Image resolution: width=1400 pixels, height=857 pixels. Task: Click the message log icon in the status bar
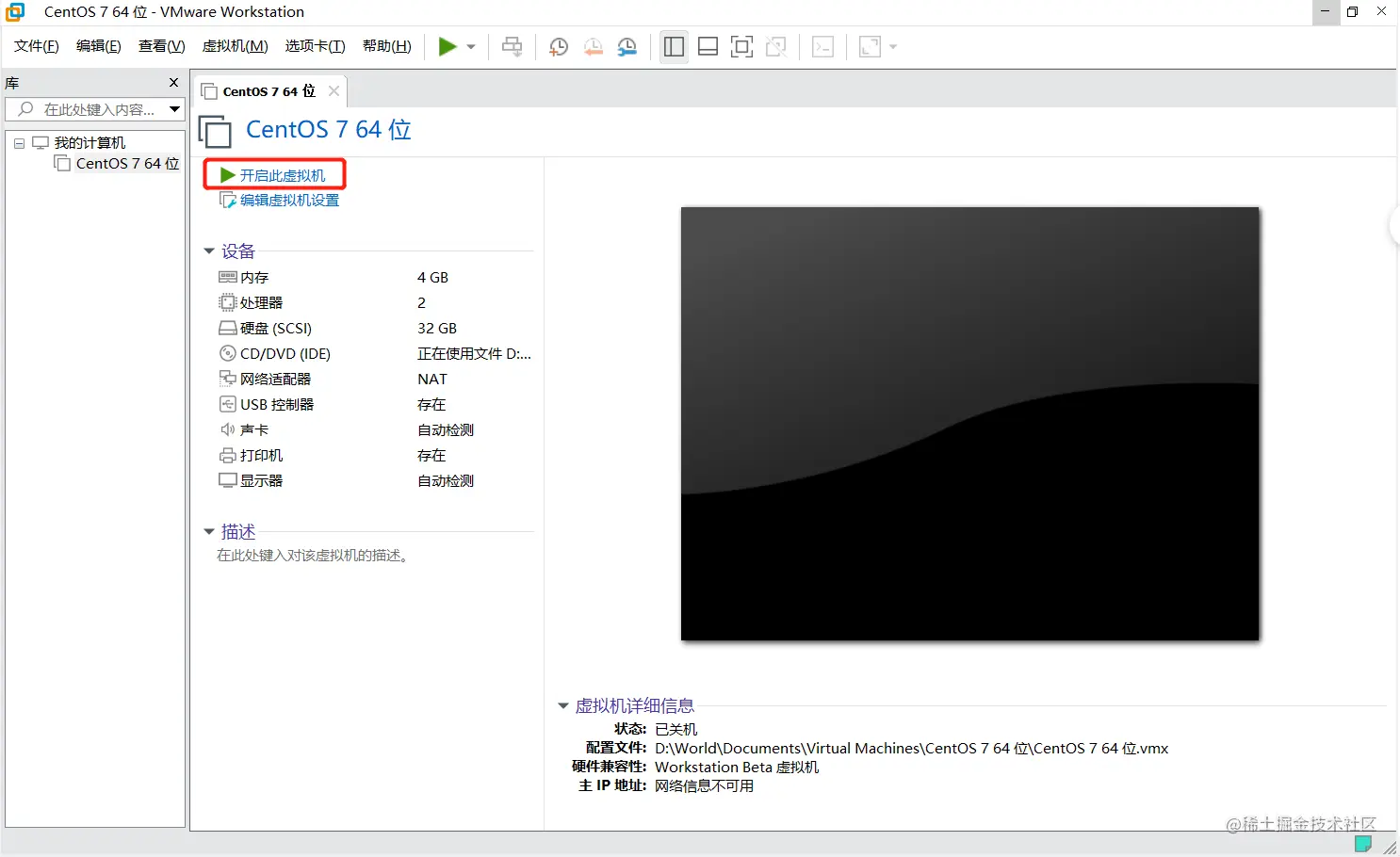point(1362,843)
